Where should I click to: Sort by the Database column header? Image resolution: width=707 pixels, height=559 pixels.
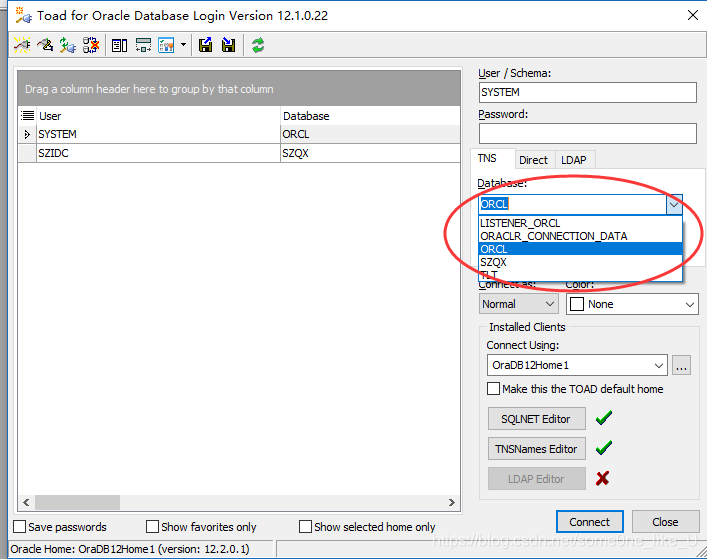(x=370, y=116)
